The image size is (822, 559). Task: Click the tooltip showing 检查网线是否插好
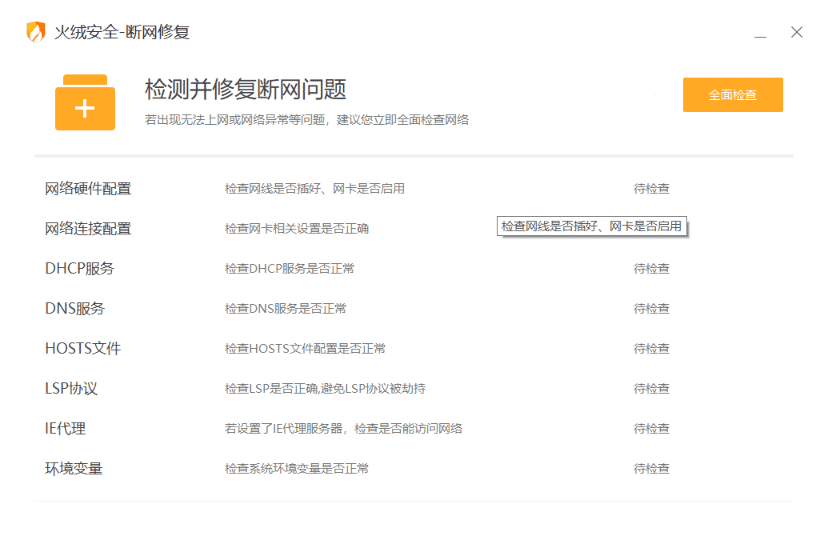[x=592, y=226]
